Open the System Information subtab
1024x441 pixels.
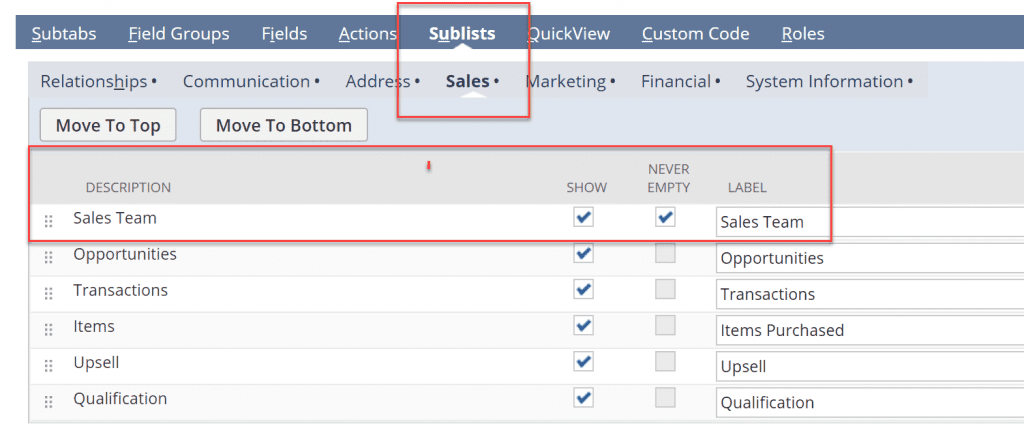pyautogui.click(x=825, y=81)
